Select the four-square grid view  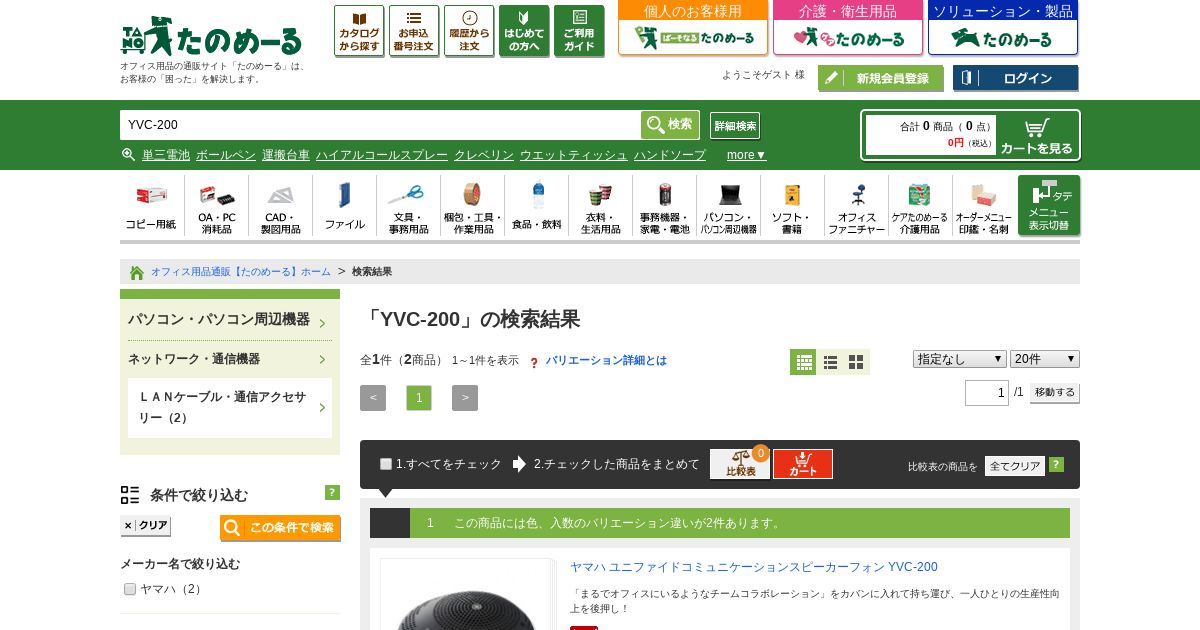(x=856, y=362)
